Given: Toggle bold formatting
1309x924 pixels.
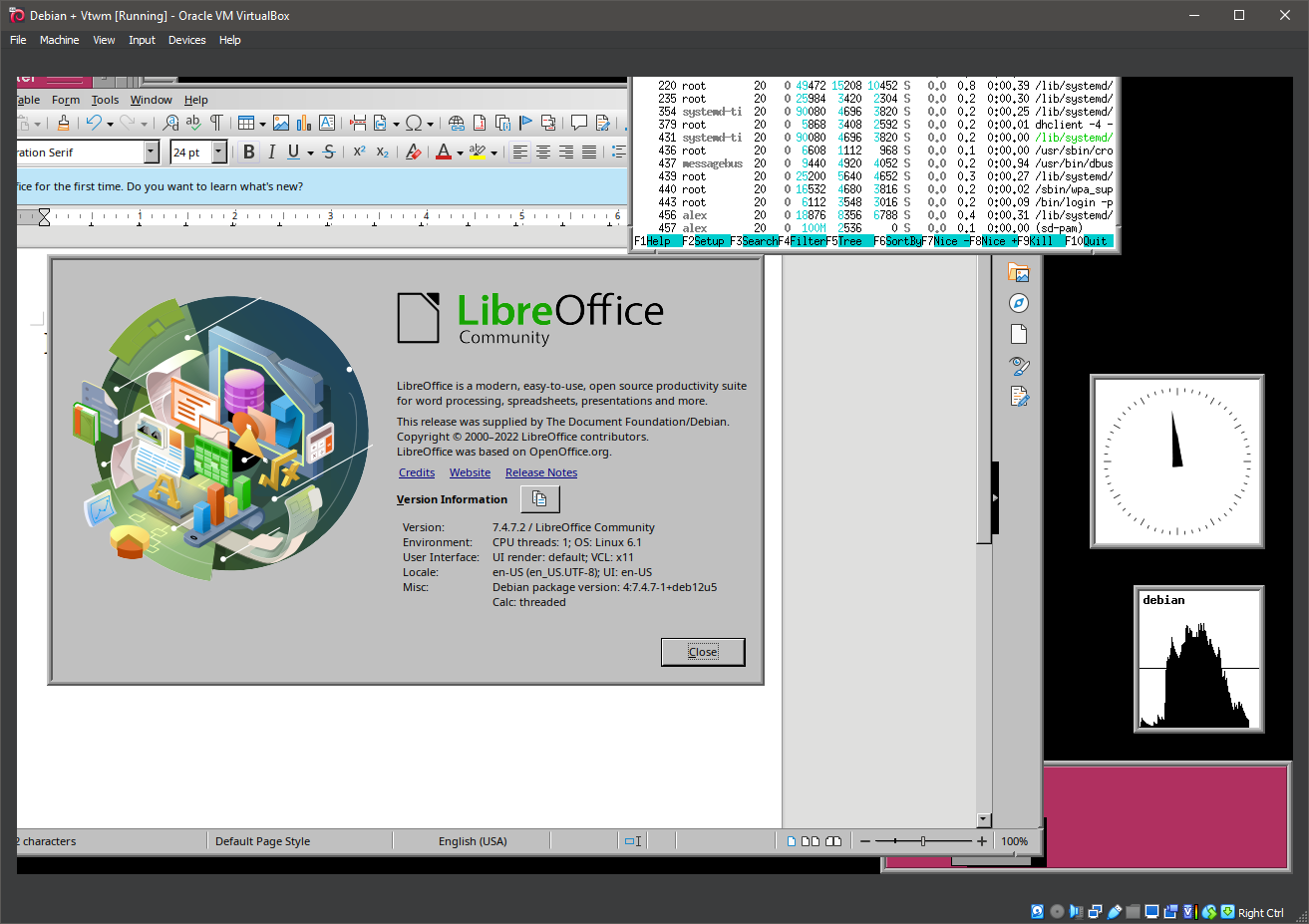Looking at the screenshot, I should 249,152.
